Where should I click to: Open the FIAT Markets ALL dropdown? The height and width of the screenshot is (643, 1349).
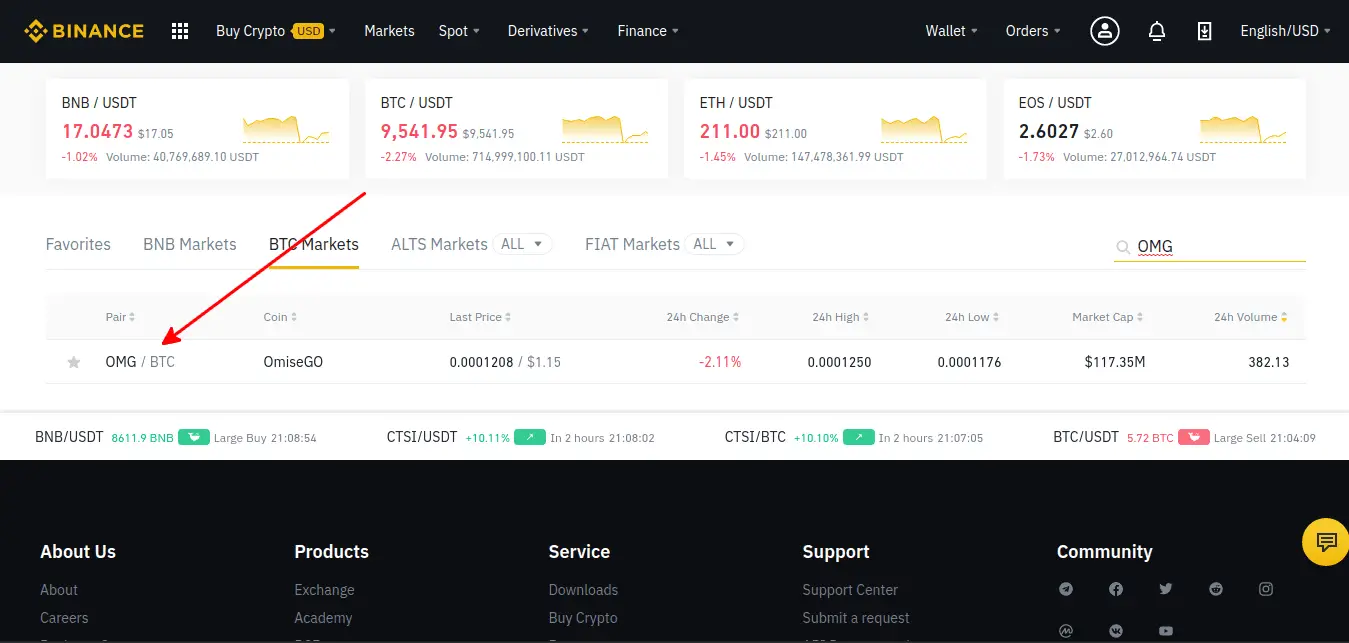pyautogui.click(x=716, y=244)
